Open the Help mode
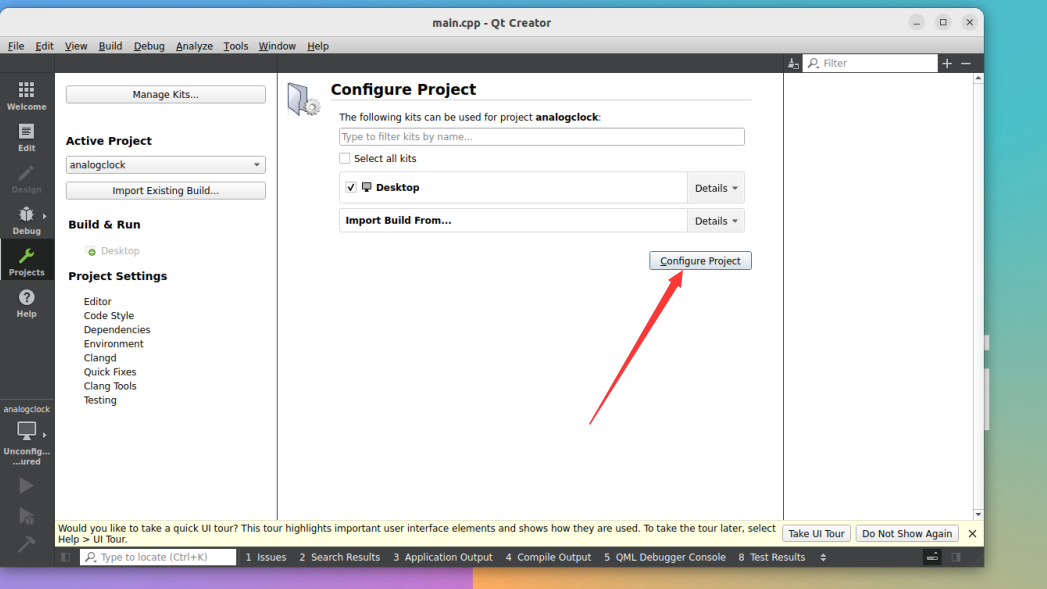Screen dimensions: 1047x589 [27, 303]
